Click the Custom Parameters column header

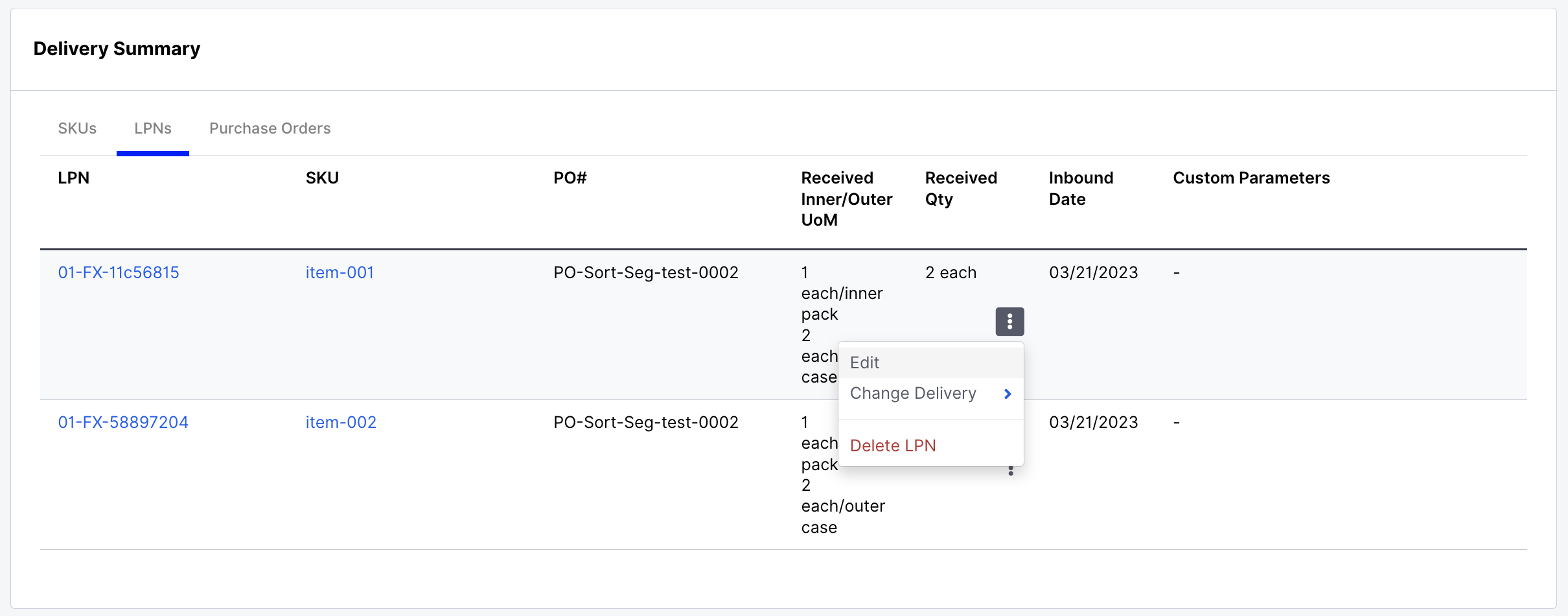click(1251, 178)
